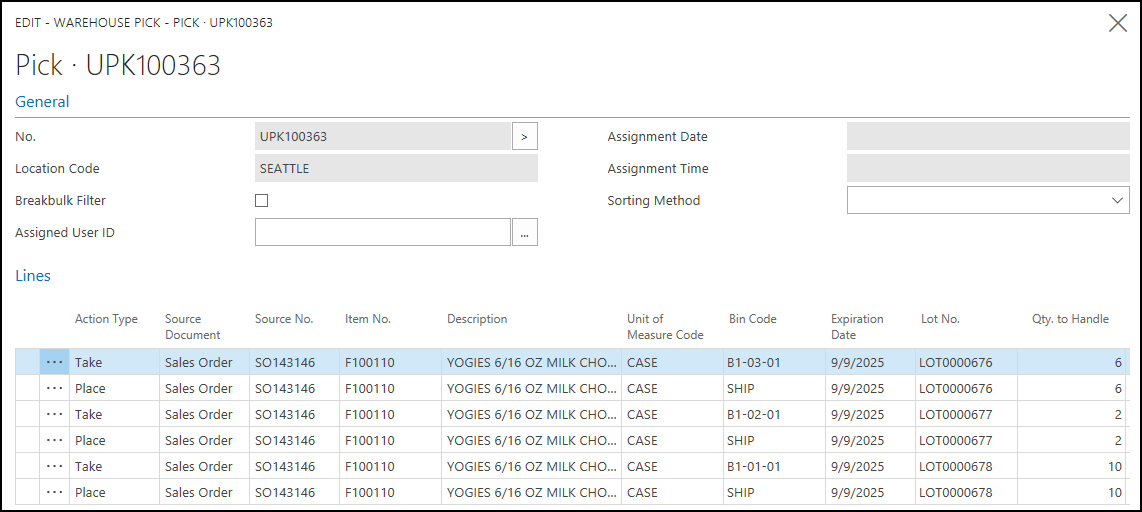Collapse the General section header
Image resolution: width=1142 pixels, height=512 pixels.
tap(42, 102)
